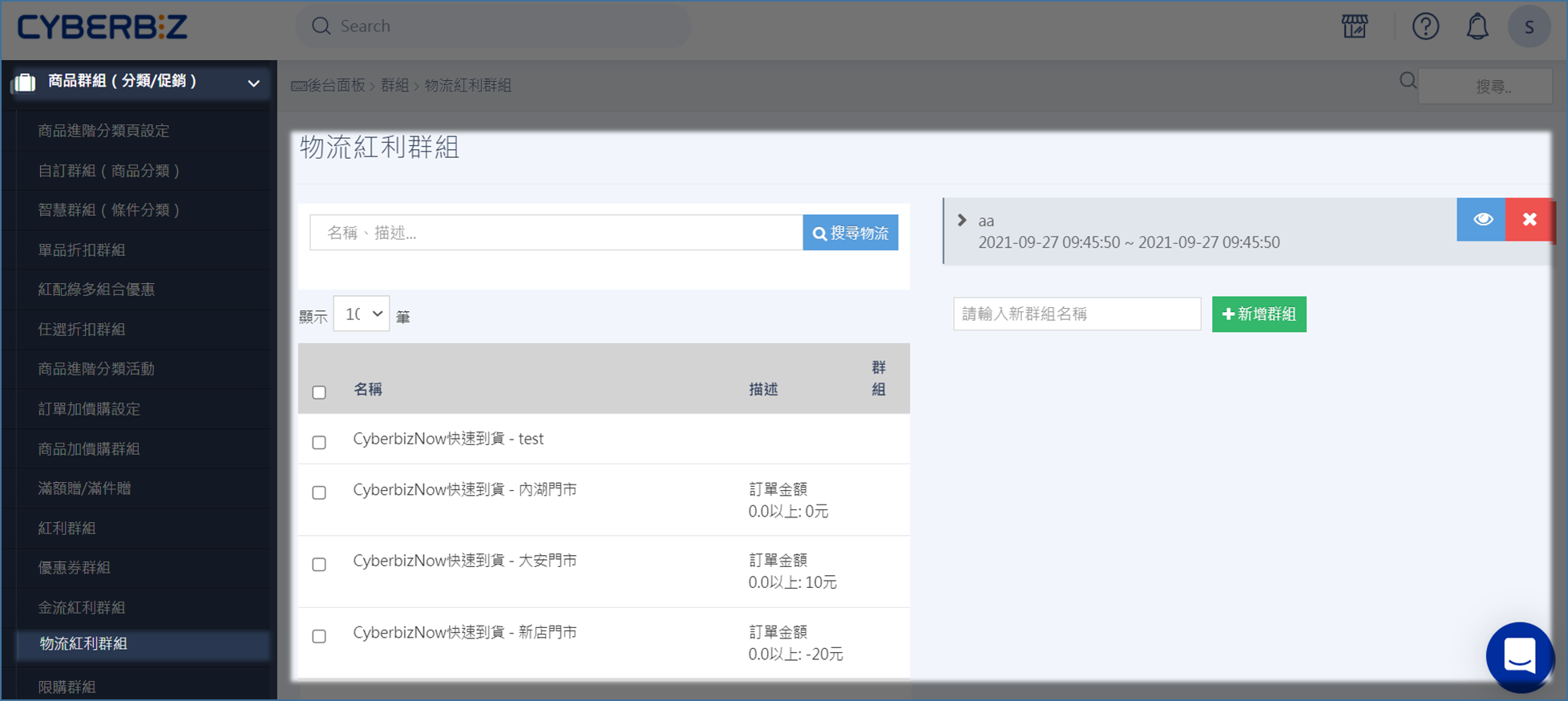
Task: Click the 搜尋物流 button
Action: [x=851, y=233]
